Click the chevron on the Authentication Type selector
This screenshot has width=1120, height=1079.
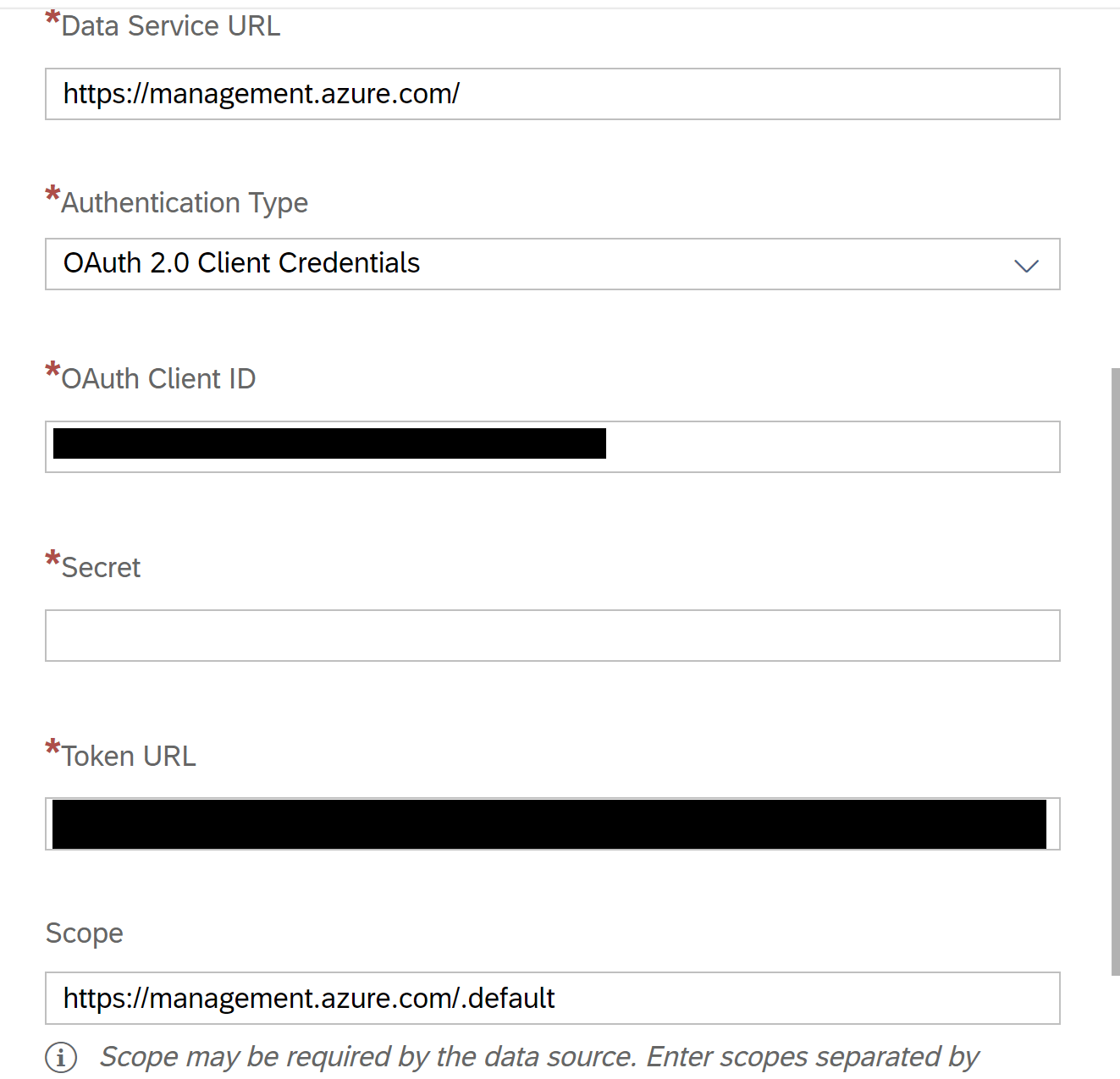[x=1026, y=266]
